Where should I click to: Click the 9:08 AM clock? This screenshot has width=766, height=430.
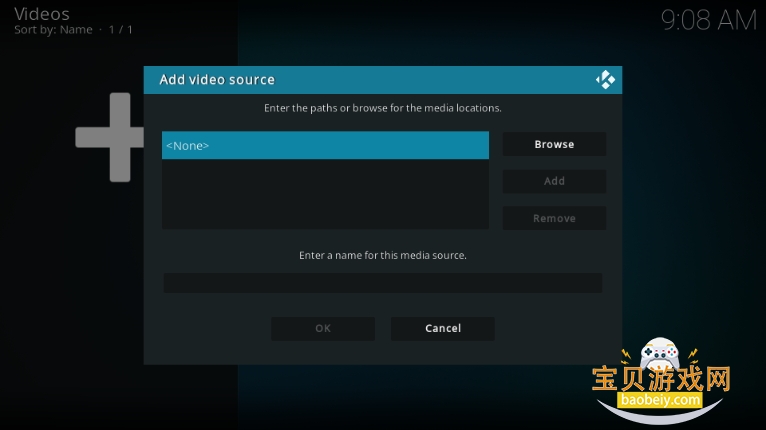pos(708,20)
